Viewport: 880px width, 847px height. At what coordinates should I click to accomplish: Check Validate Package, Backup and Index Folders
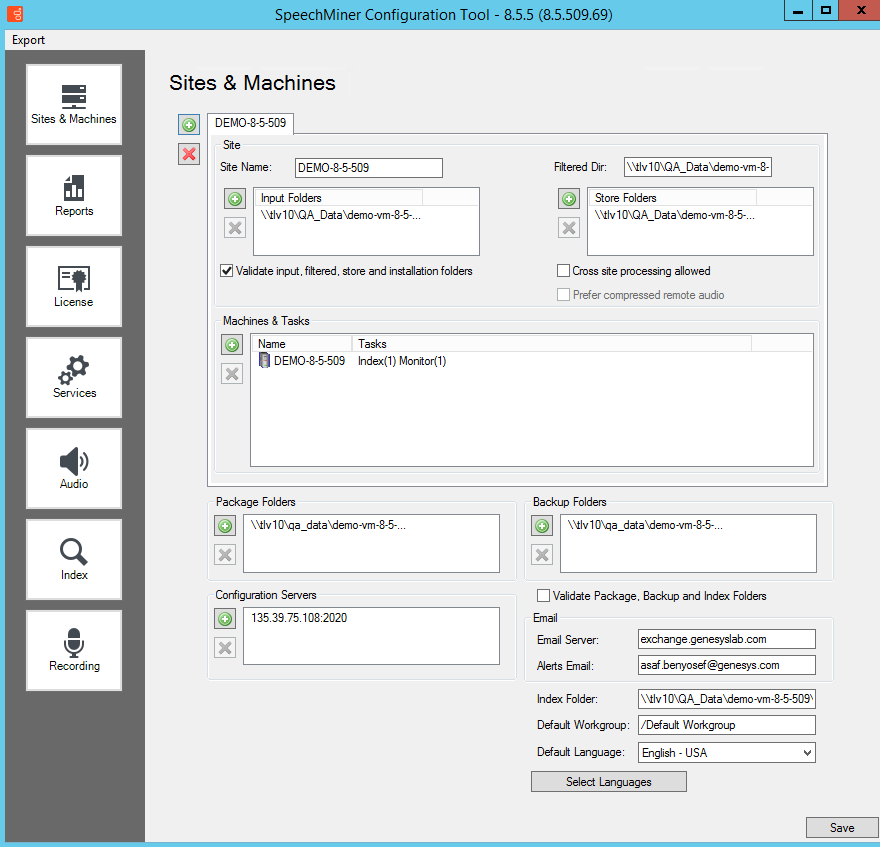pos(543,596)
